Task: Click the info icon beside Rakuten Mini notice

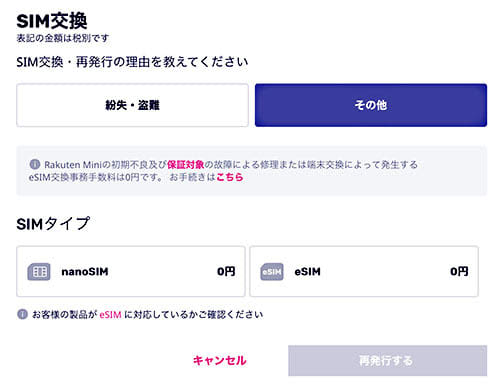Action: pyautogui.click(x=35, y=164)
